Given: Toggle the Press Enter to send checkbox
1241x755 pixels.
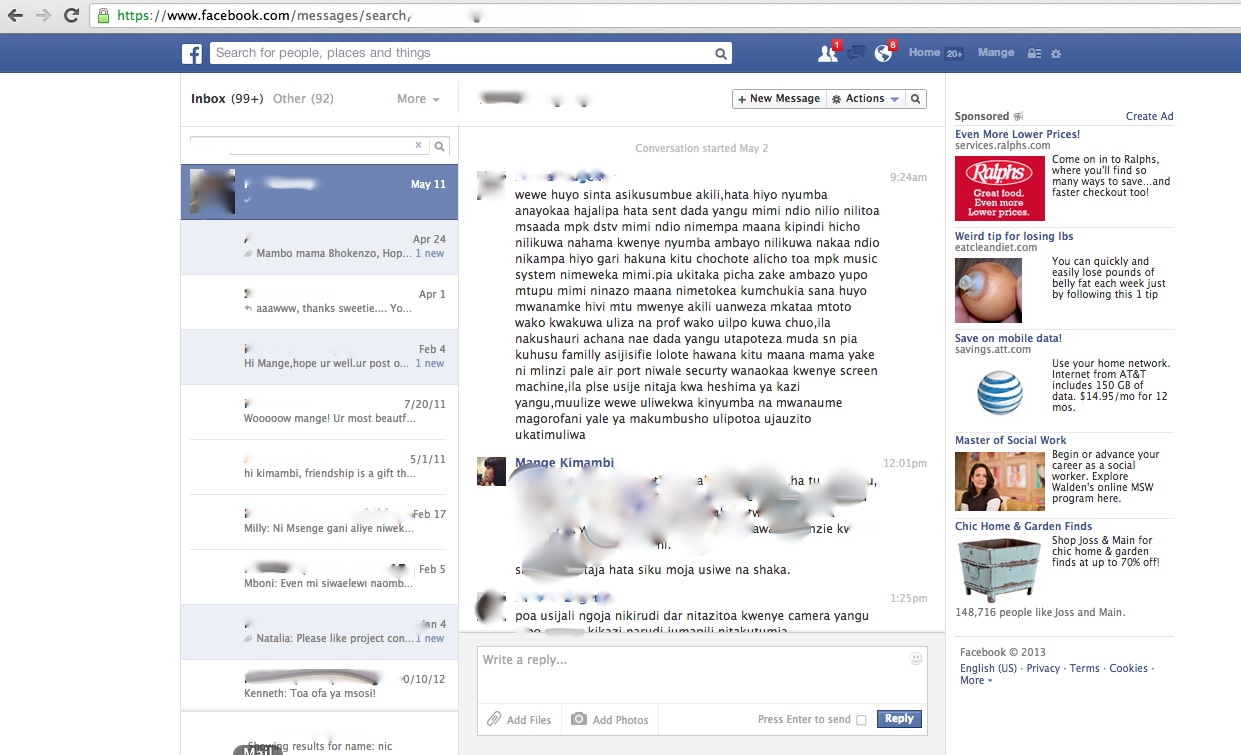Looking at the screenshot, I should (x=861, y=720).
